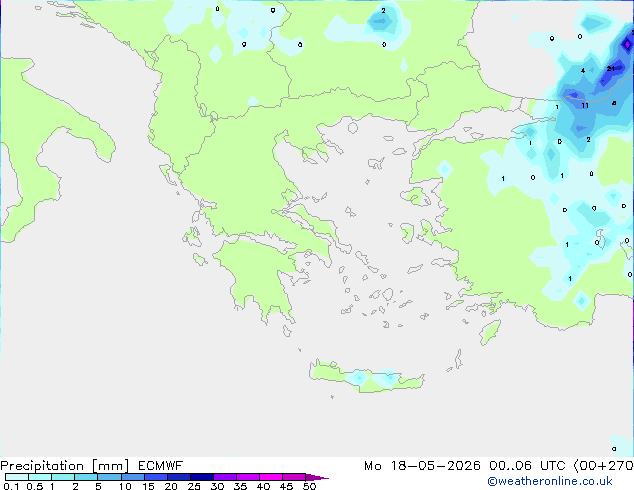634x490 pixels.
Task: Click the 20–25 mm legend color swatch
Action: [178, 477]
